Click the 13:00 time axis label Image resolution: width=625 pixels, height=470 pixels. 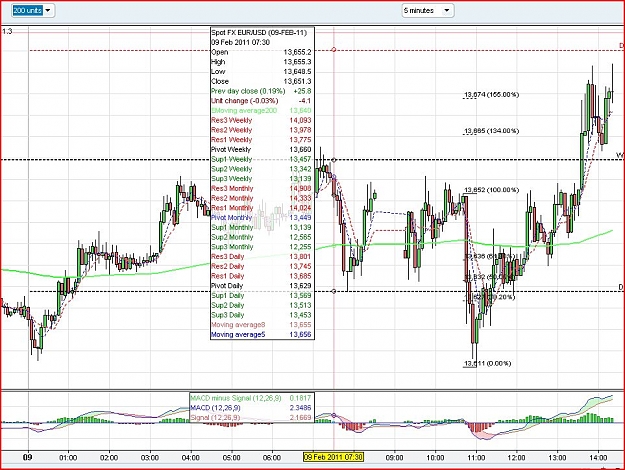click(557, 458)
